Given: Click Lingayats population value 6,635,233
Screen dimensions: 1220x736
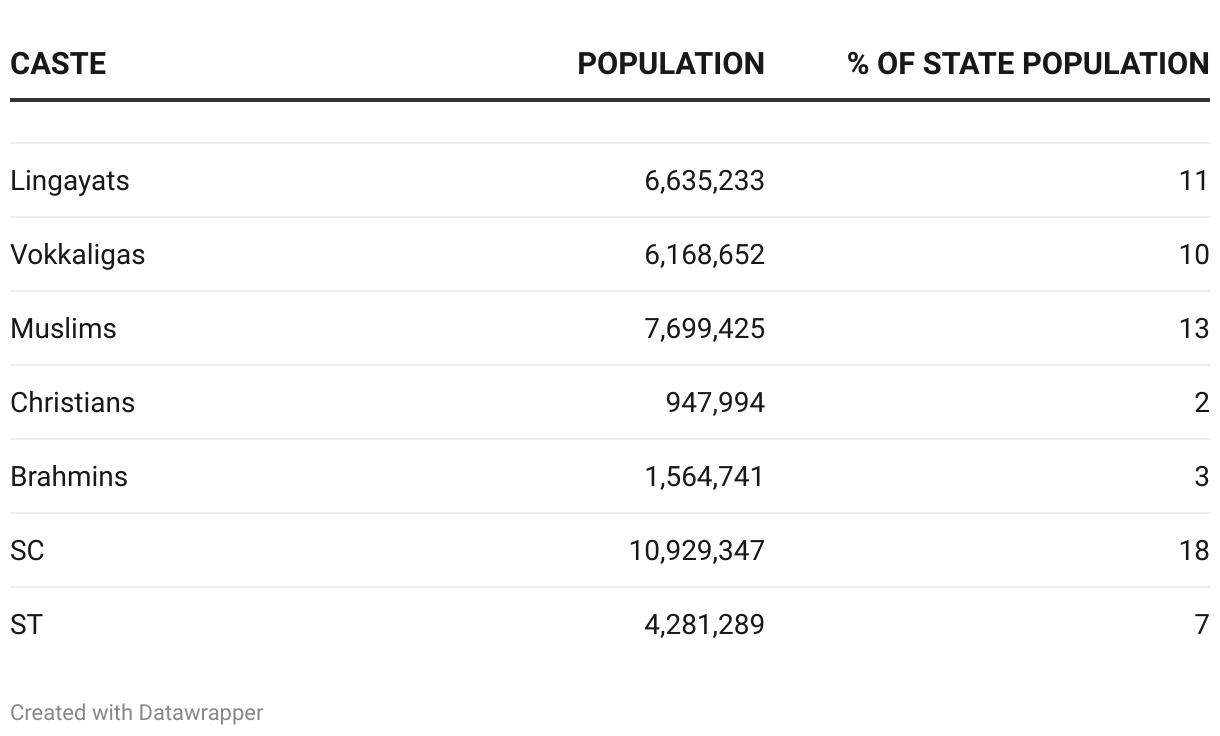Looking at the screenshot, I should coord(704,181).
